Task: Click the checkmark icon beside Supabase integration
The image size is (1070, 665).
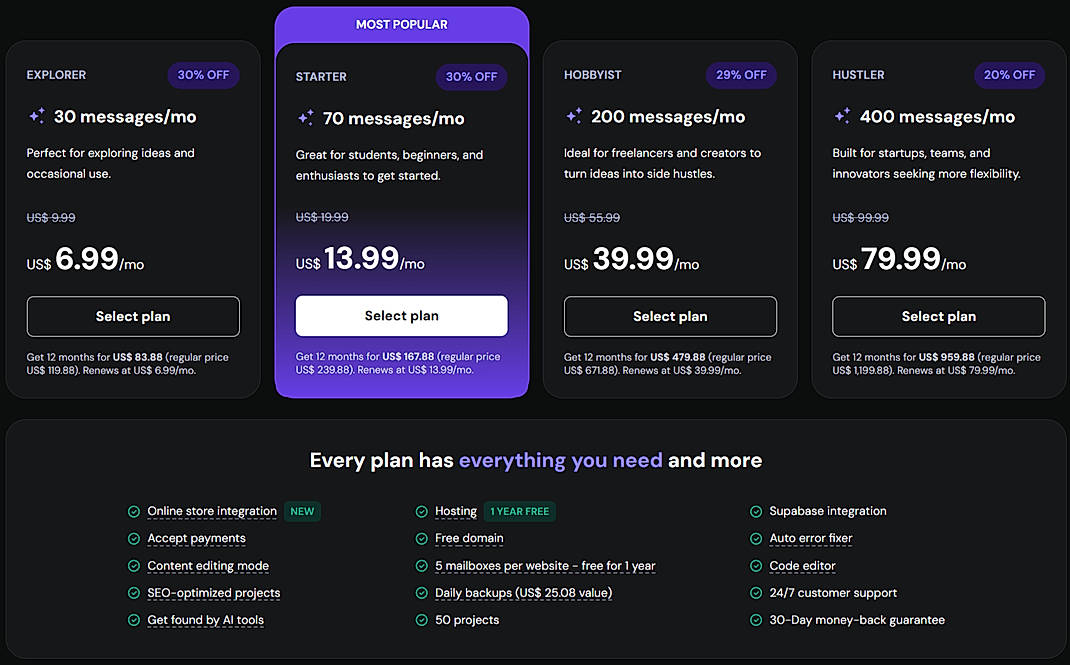Action: click(x=756, y=511)
